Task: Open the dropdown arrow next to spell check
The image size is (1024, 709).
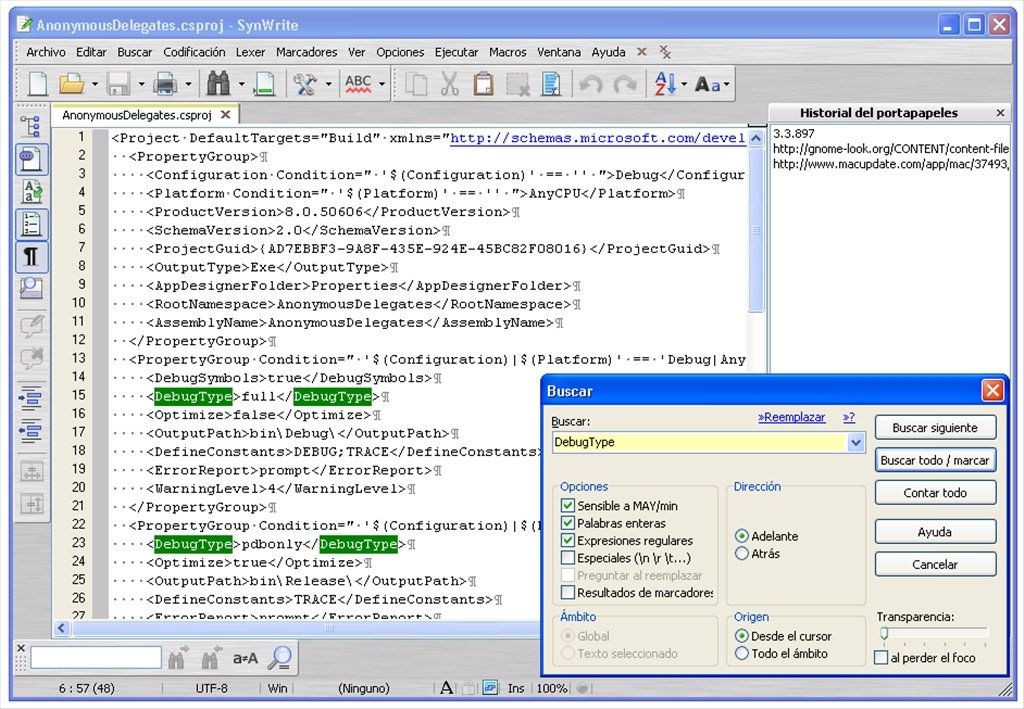Action: (x=381, y=84)
